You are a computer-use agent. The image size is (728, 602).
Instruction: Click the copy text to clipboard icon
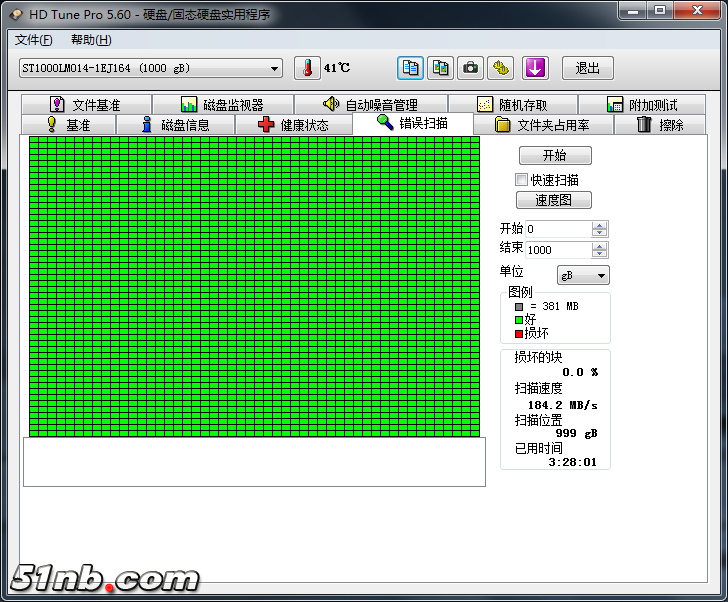point(410,68)
